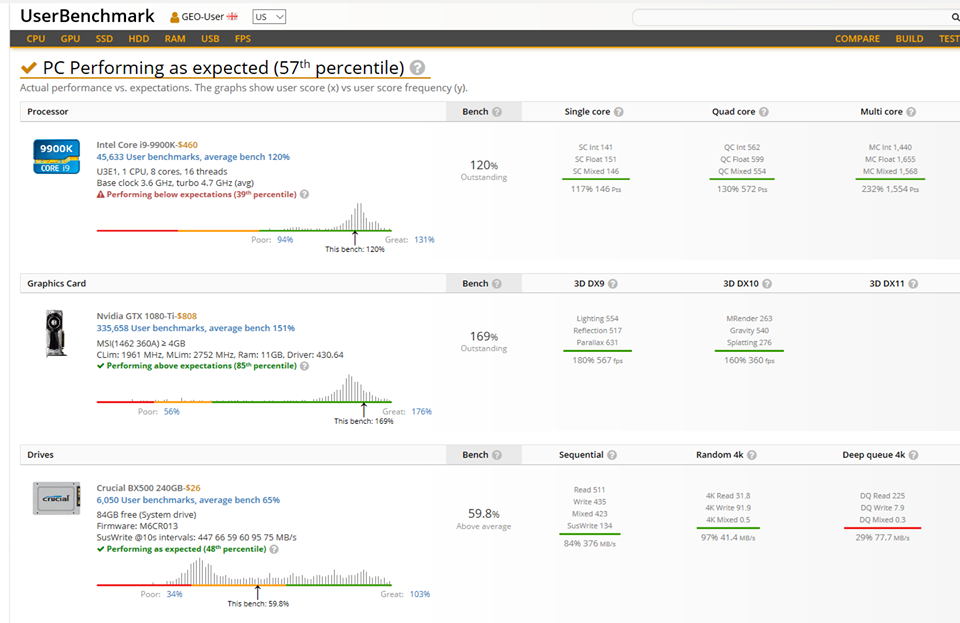Open the Nvidia GTX 1080-Ti link
The height and width of the screenshot is (623, 960).
click(136, 316)
